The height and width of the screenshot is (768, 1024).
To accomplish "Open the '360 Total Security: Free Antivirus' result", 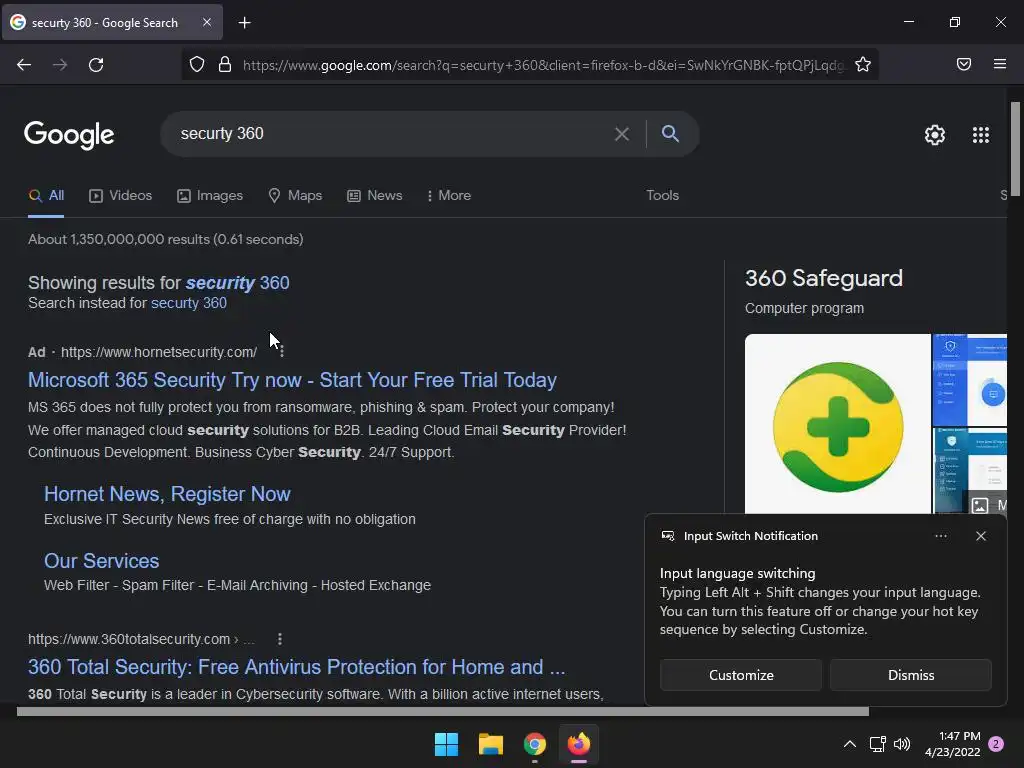I will coord(296,667).
